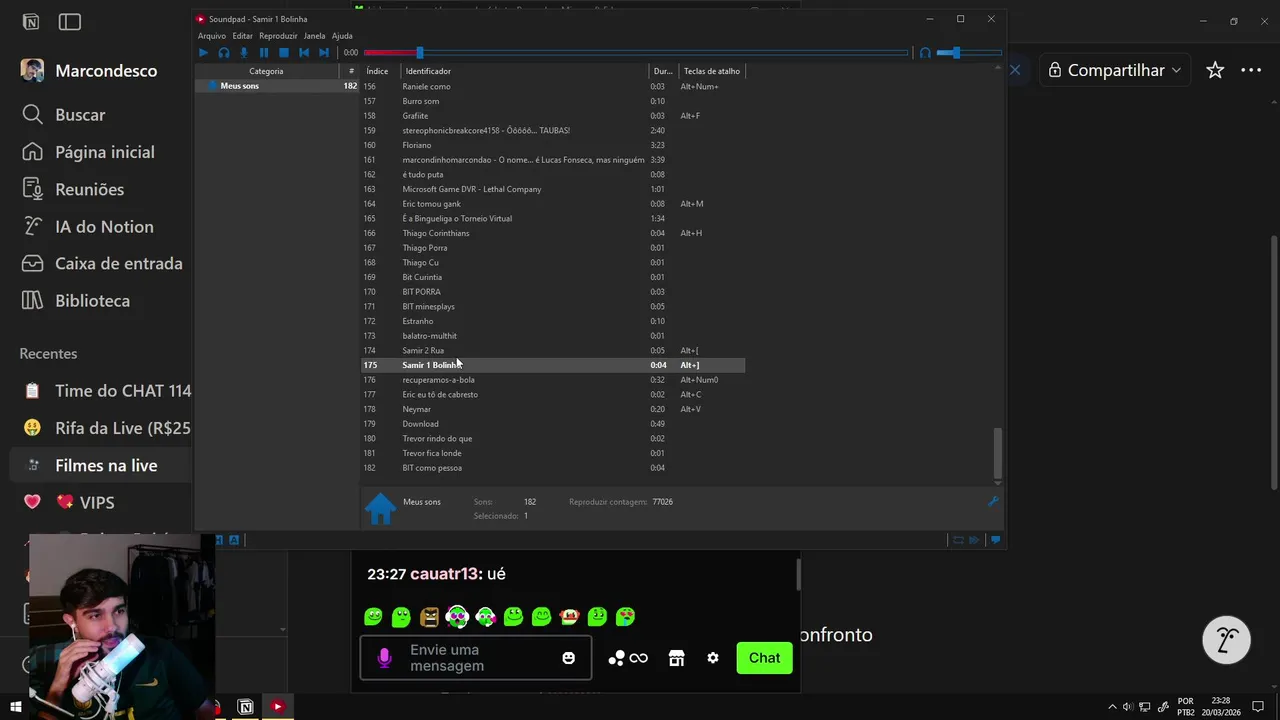Viewport: 1280px width, 720px height.
Task: Select 'Microsoft Game DVR - Lethal Company' row
Action: [x=553, y=189]
